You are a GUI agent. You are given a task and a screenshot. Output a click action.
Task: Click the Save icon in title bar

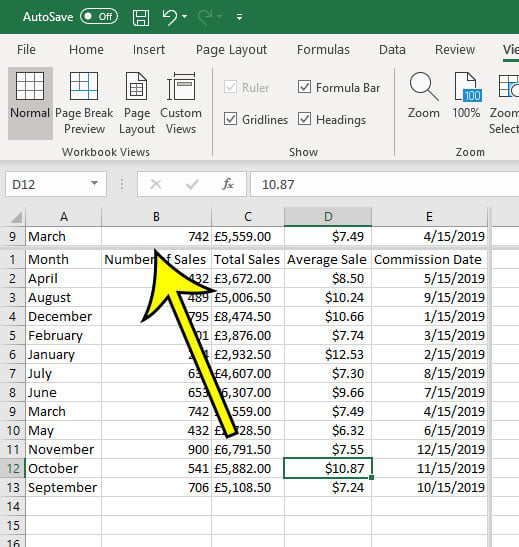[141, 17]
